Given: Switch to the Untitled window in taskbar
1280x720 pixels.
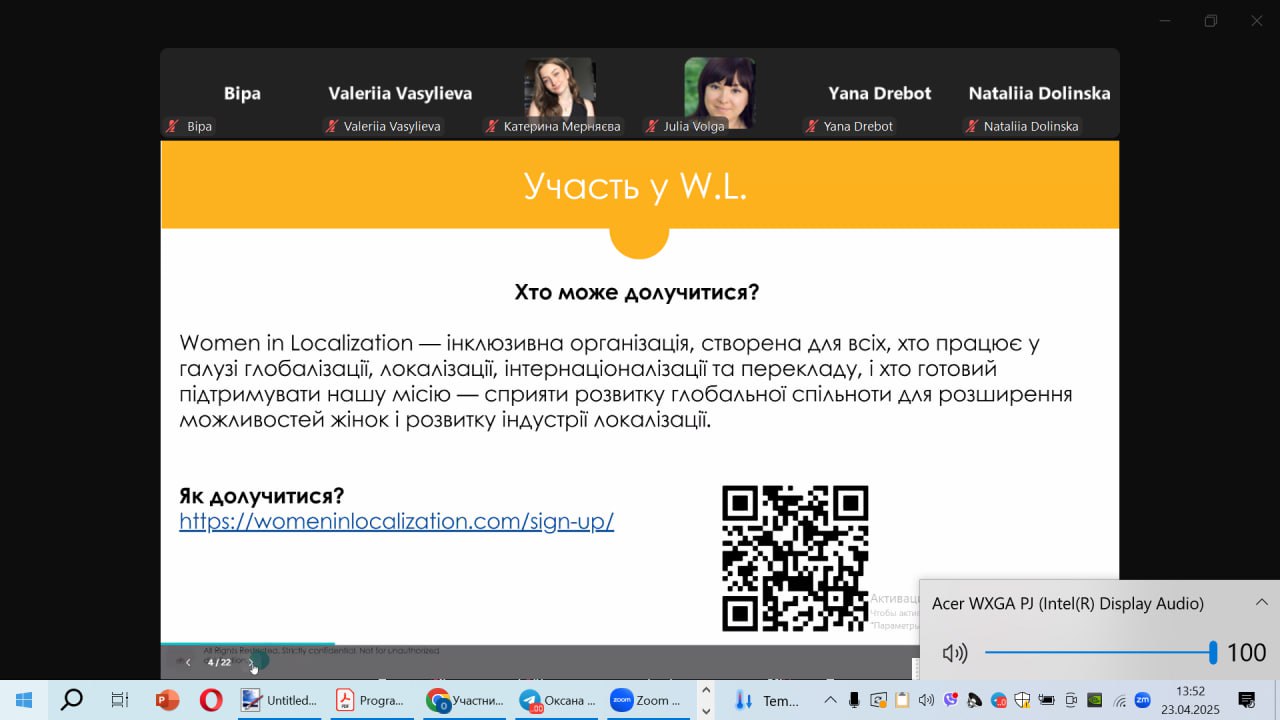Looking at the screenshot, I should tap(279, 700).
